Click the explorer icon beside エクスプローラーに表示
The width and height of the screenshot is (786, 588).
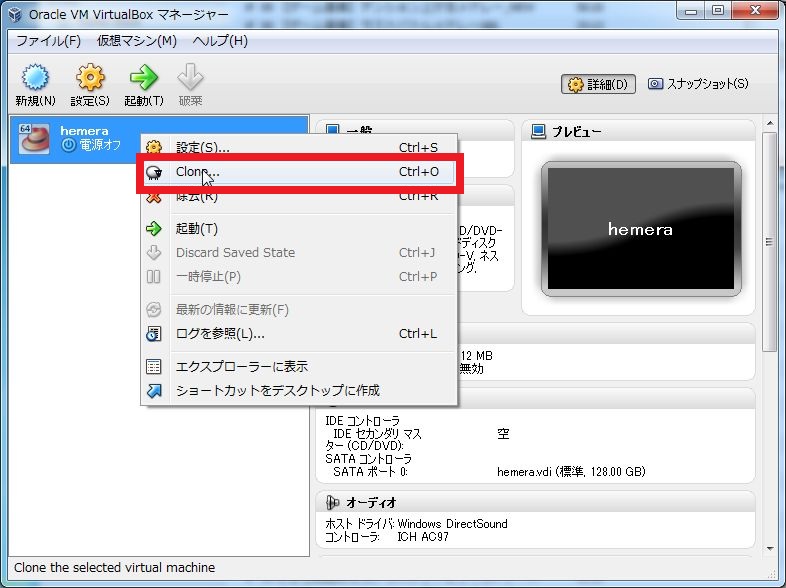click(154, 367)
